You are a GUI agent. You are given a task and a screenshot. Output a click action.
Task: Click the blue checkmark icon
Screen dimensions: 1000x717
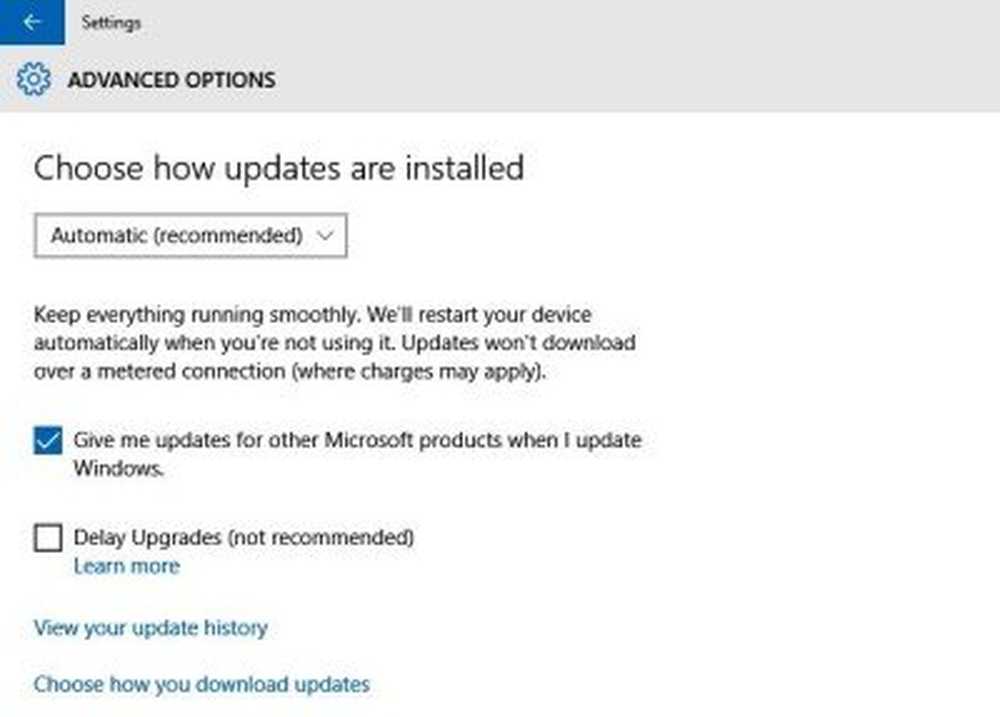[48, 440]
